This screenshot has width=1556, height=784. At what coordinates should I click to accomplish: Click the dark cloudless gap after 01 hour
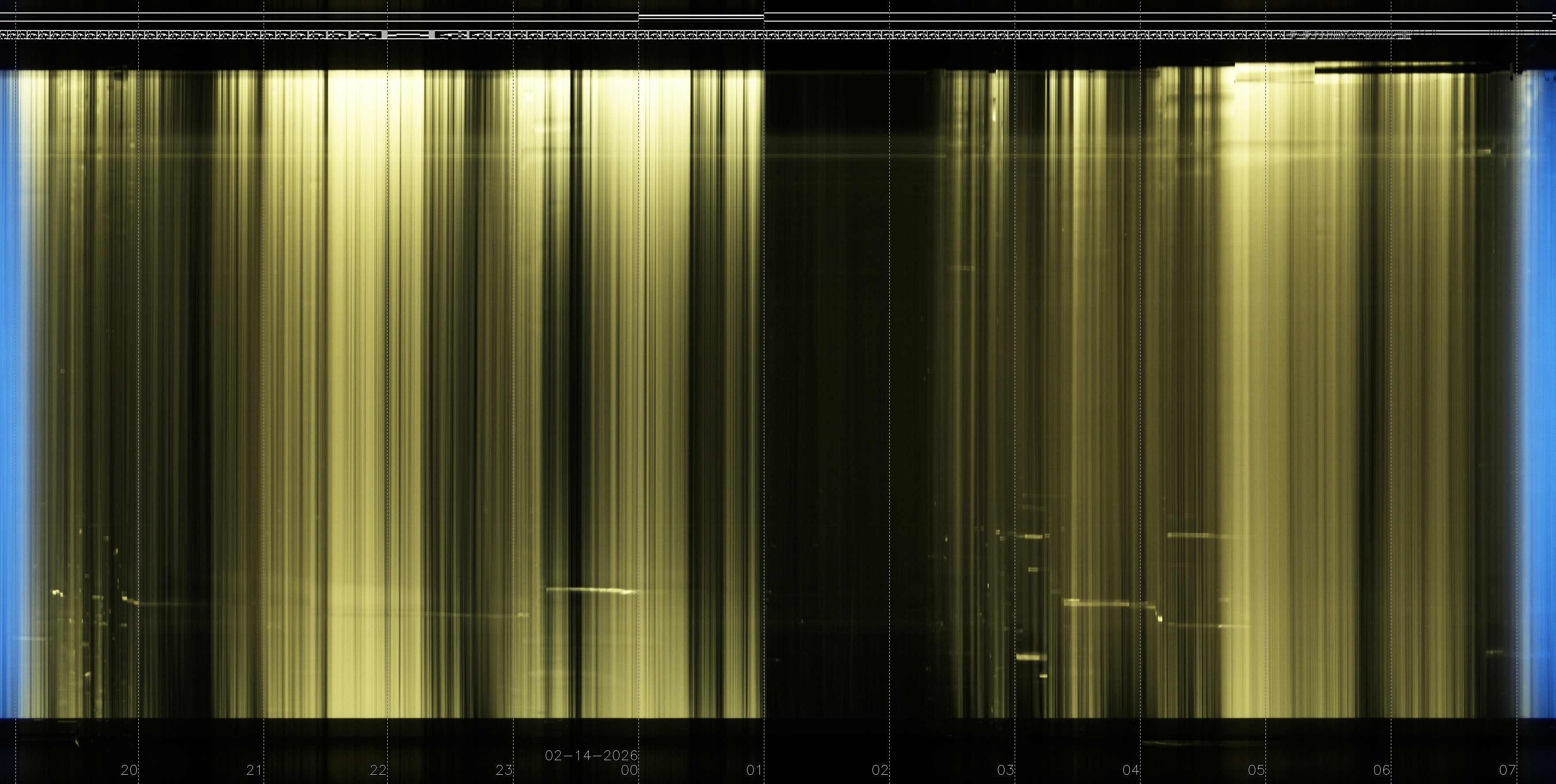point(852,392)
